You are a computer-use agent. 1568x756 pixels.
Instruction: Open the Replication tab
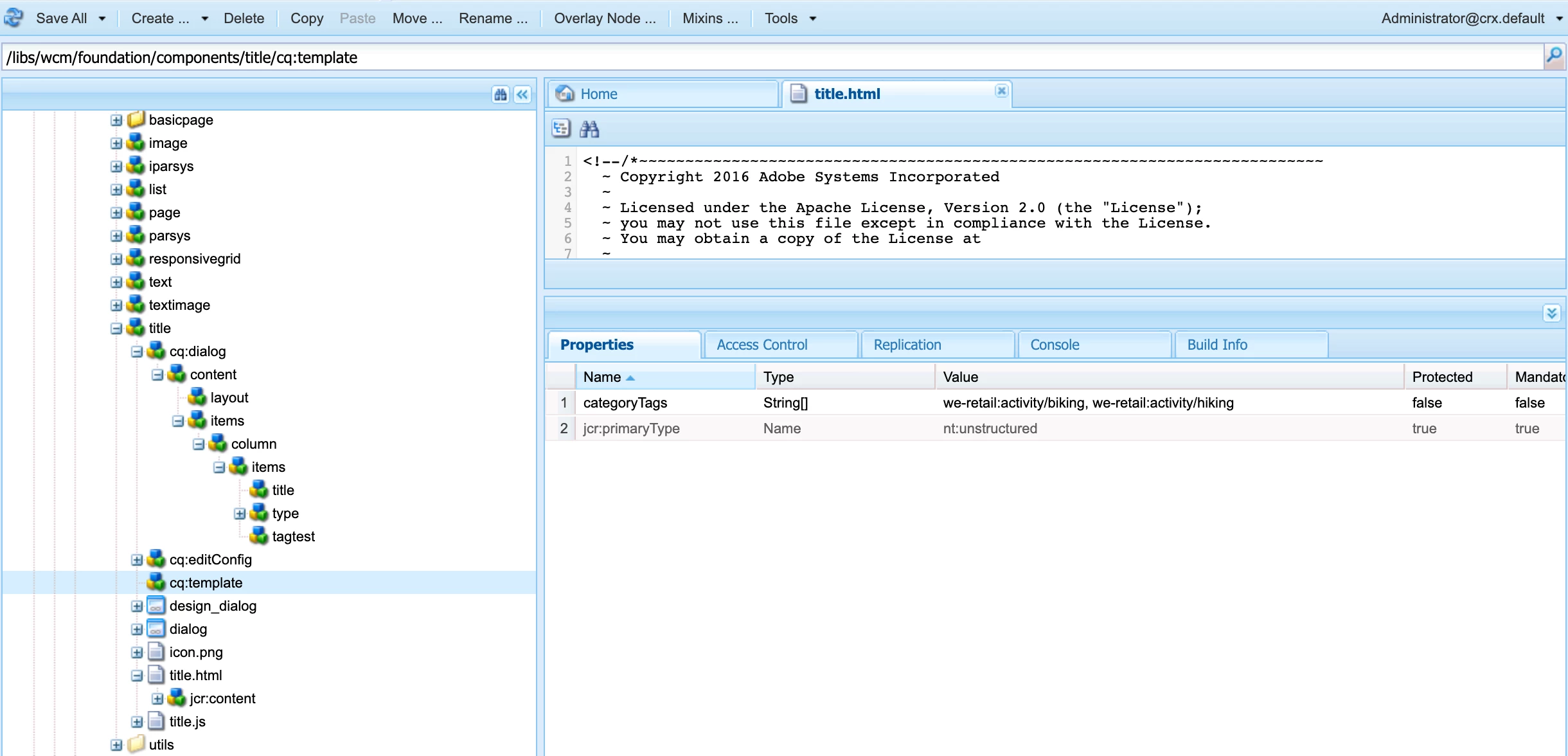(907, 345)
